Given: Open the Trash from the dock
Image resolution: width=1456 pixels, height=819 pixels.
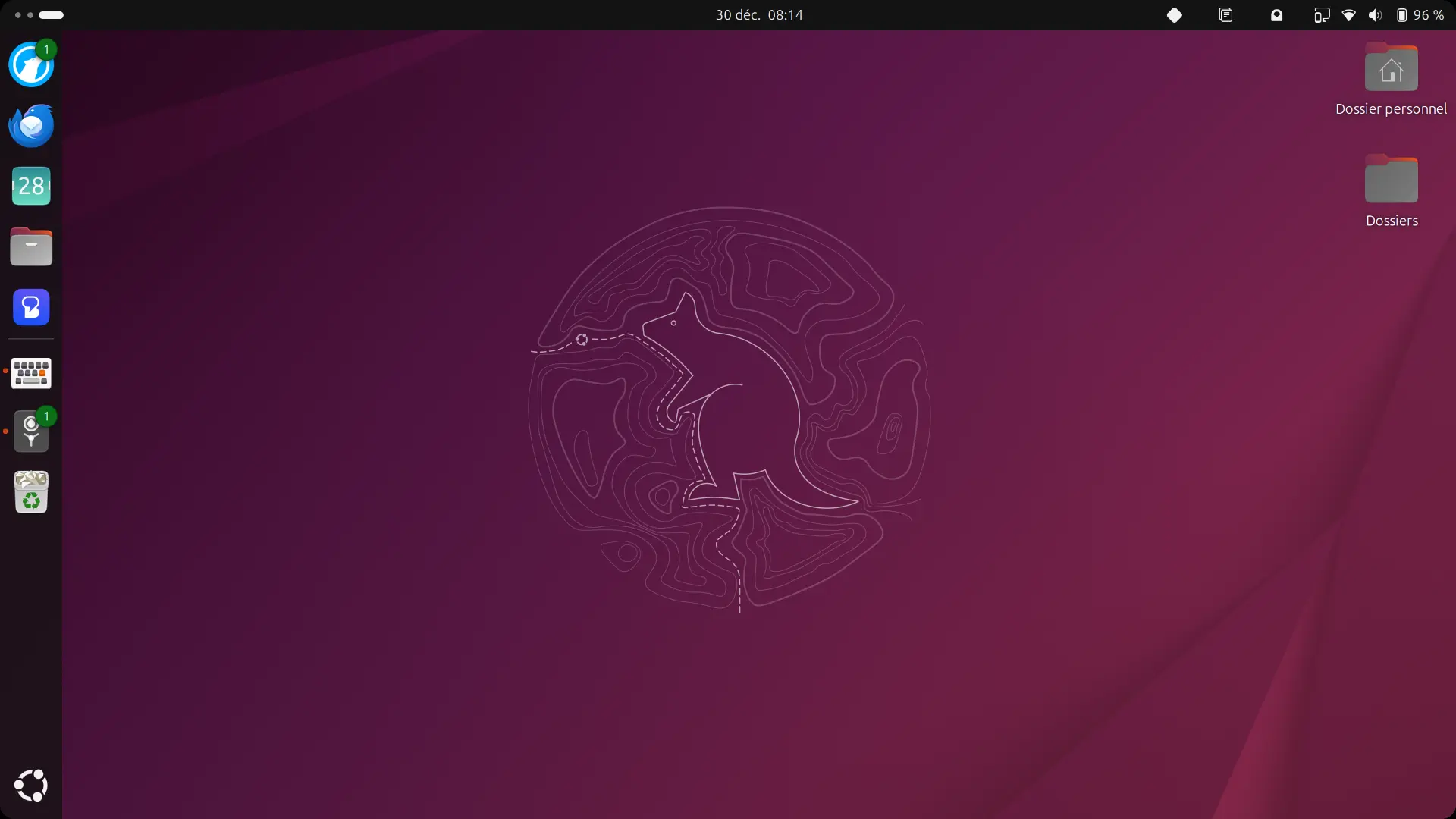Looking at the screenshot, I should click(x=30, y=492).
